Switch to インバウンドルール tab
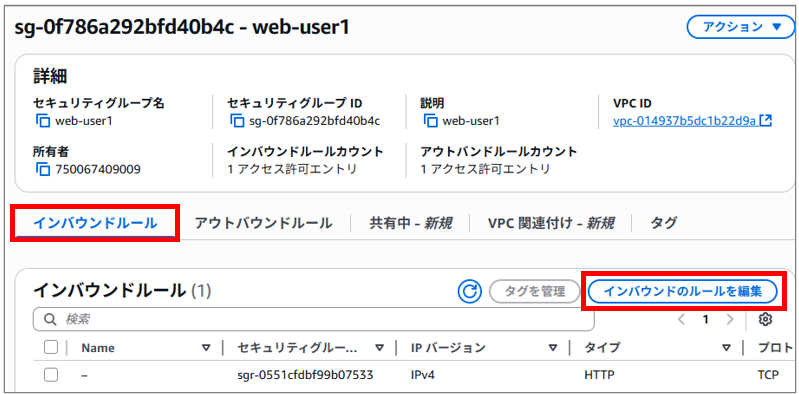Screen dimensions: 799x394 95,223
